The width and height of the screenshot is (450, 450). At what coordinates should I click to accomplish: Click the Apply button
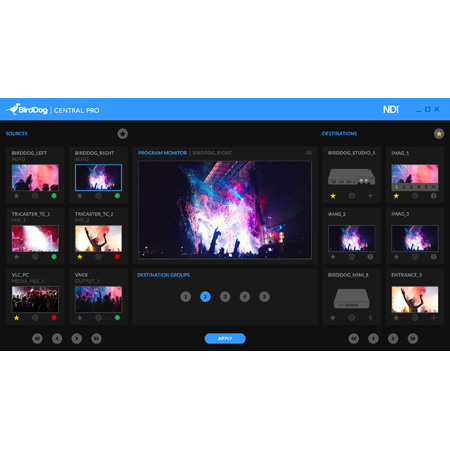[x=225, y=339]
